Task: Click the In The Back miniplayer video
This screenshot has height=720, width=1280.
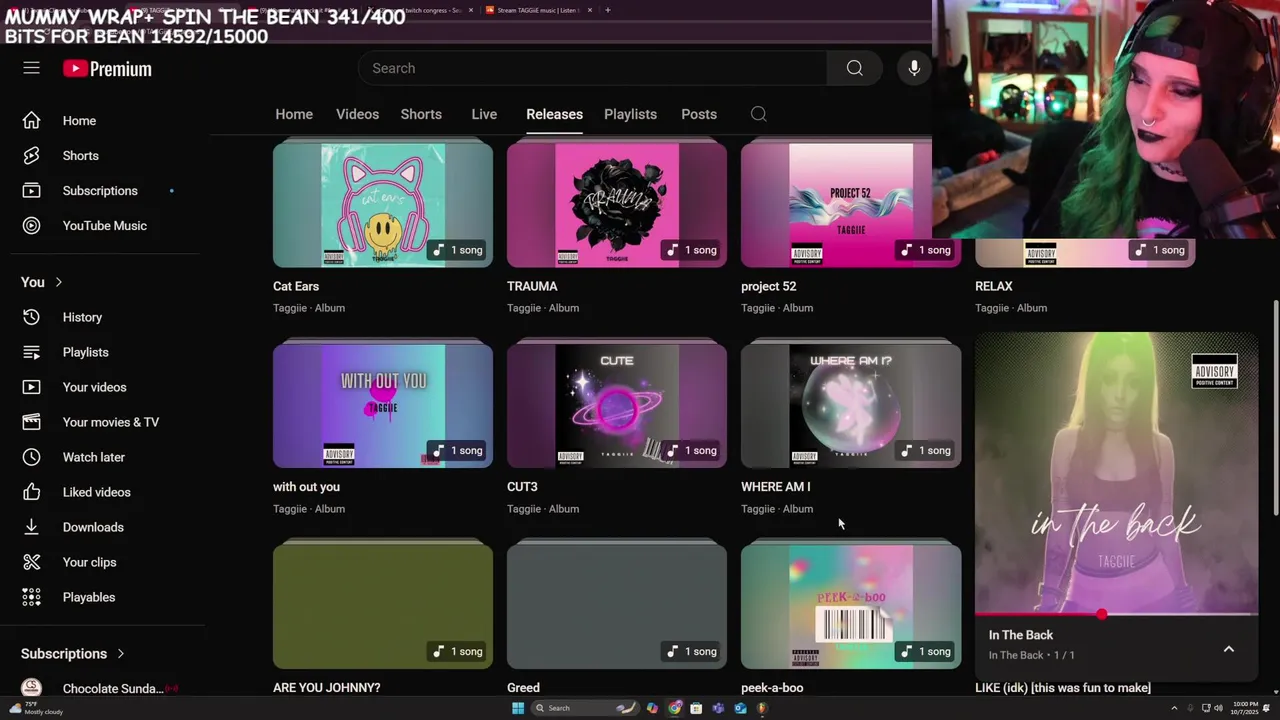Action: (x=1116, y=473)
